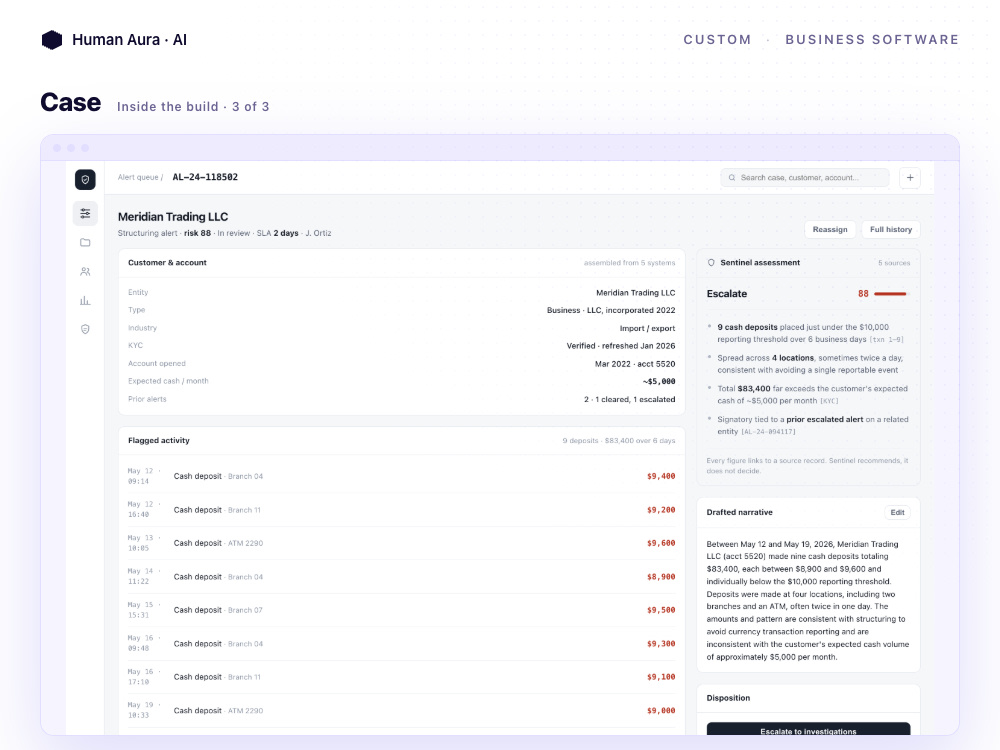
Task: Select the May 14 $8,900 deposit row
Action: [x=402, y=577]
